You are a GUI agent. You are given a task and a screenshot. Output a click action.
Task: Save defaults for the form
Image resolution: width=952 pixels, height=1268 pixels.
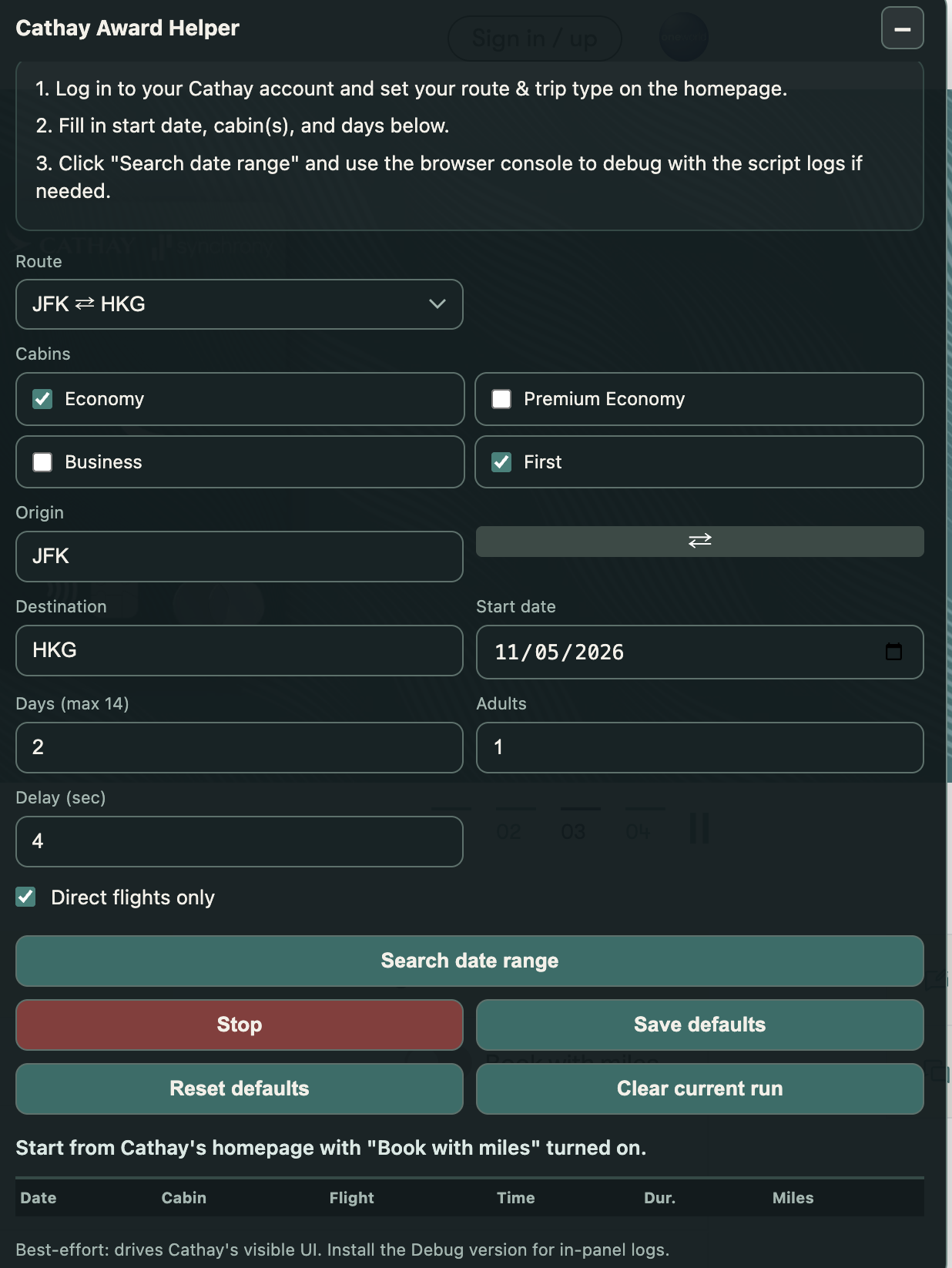point(699,1025)
